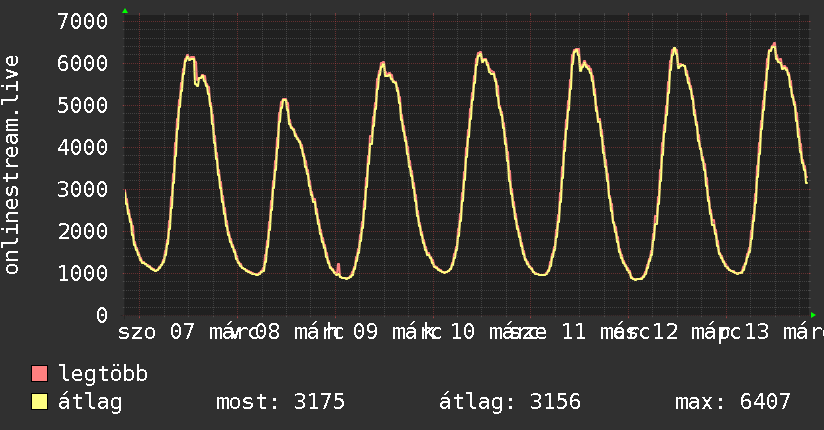Click the pink legtöbb legend swatch
The height and width of the screenshot is (430, 824).
(39, 373)
